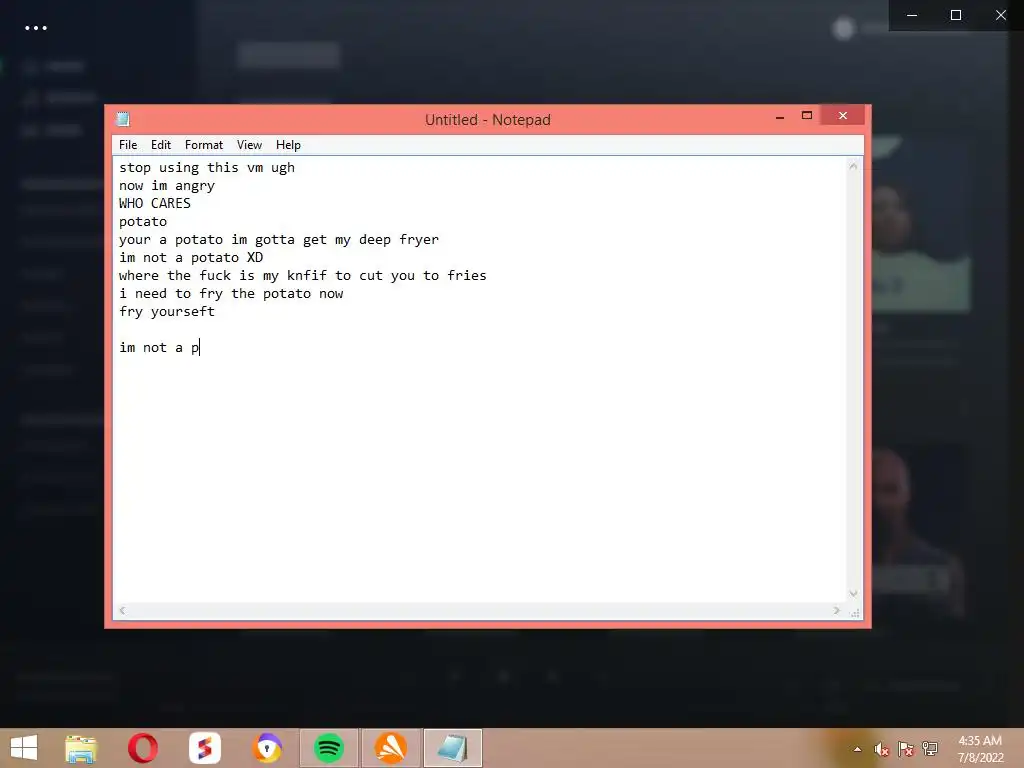Screen dimensions: 1024x768
Task: Click the Notepad icon in the title bar
Action: click(x=123, y=119)
